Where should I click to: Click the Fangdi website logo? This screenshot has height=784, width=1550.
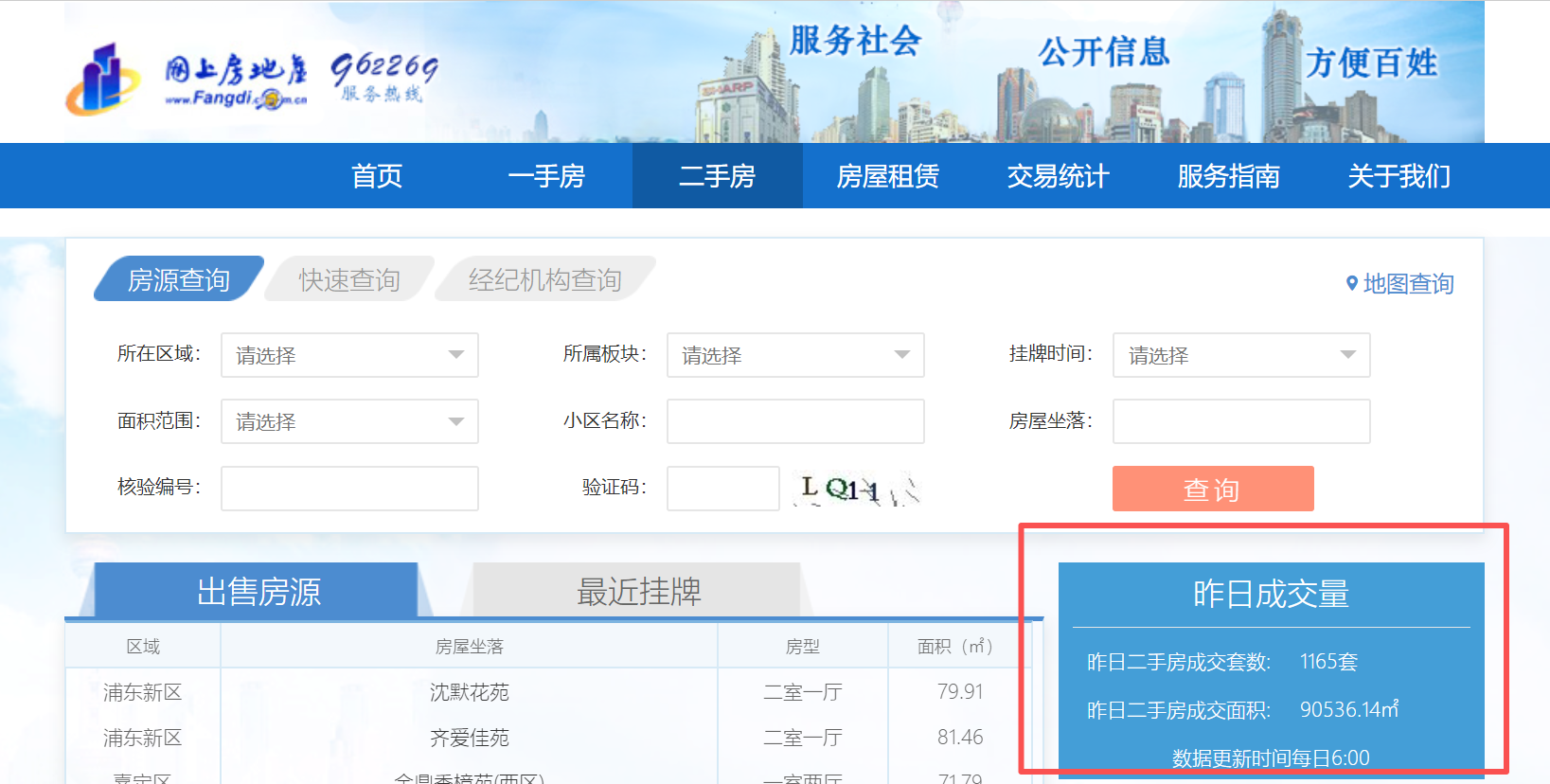click(187, 79)
